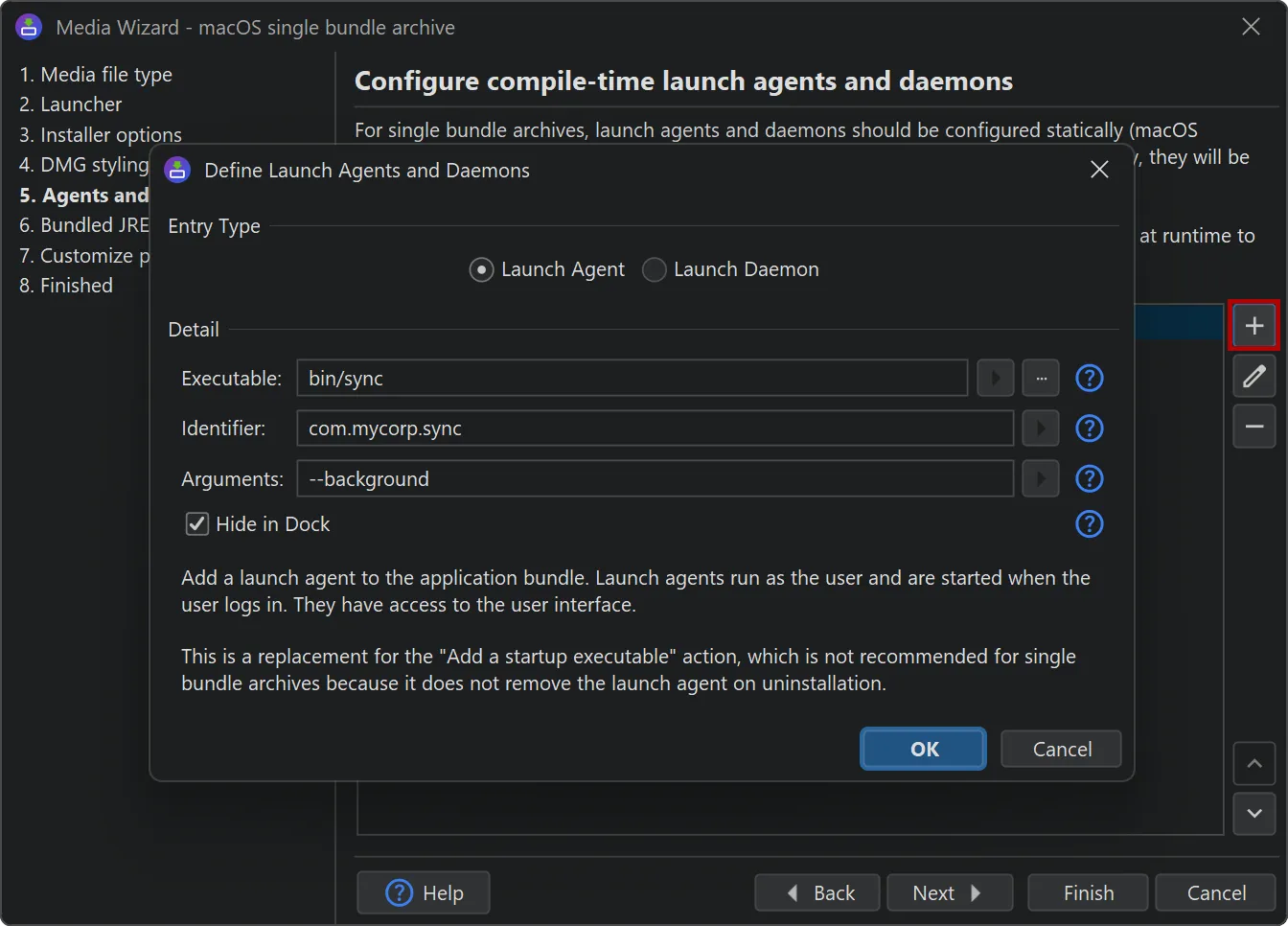
Task: Open variable arrow menu beside Executable field
Action: tap(995, 379)
